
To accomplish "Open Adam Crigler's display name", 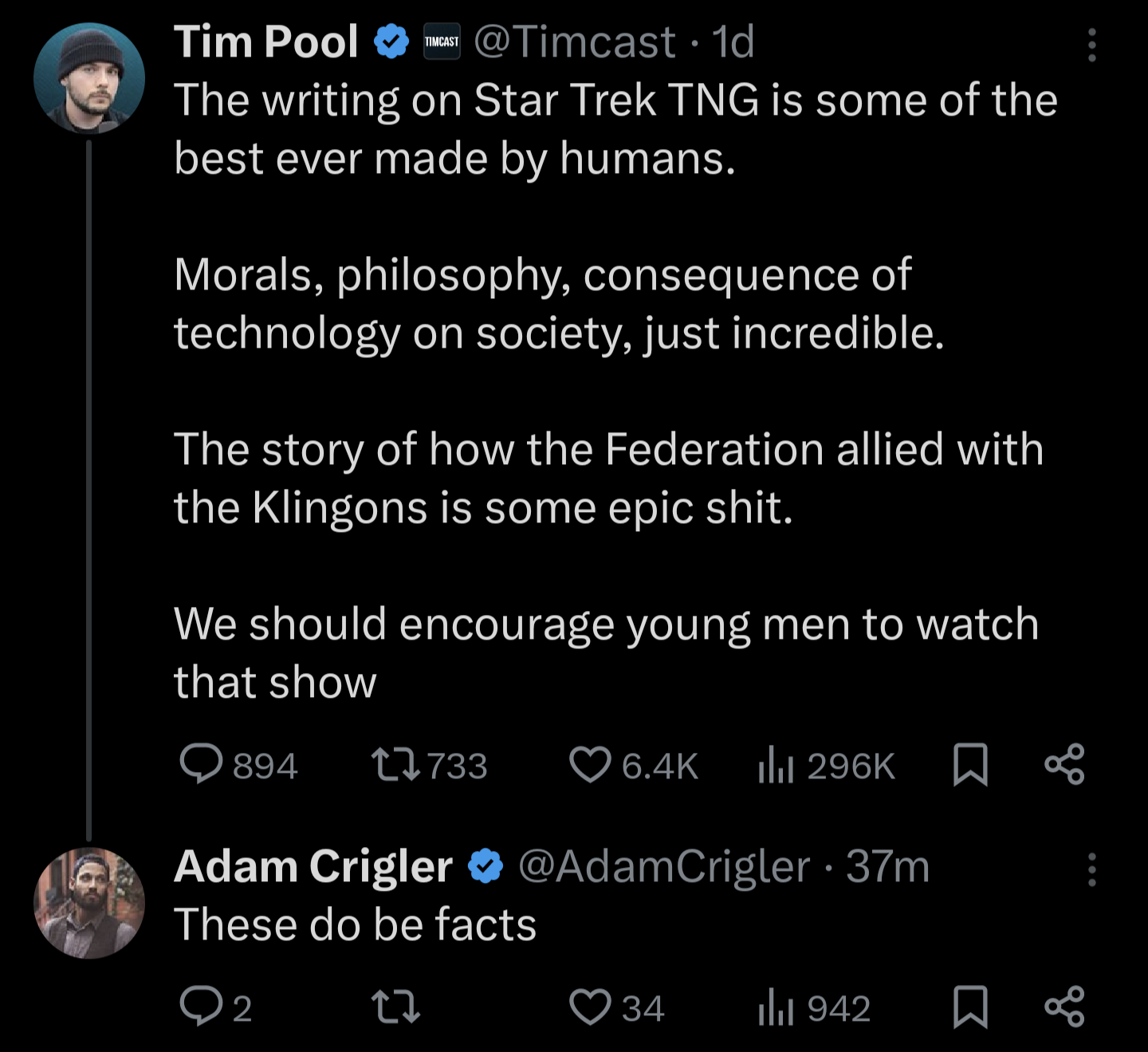I will 313,866.
